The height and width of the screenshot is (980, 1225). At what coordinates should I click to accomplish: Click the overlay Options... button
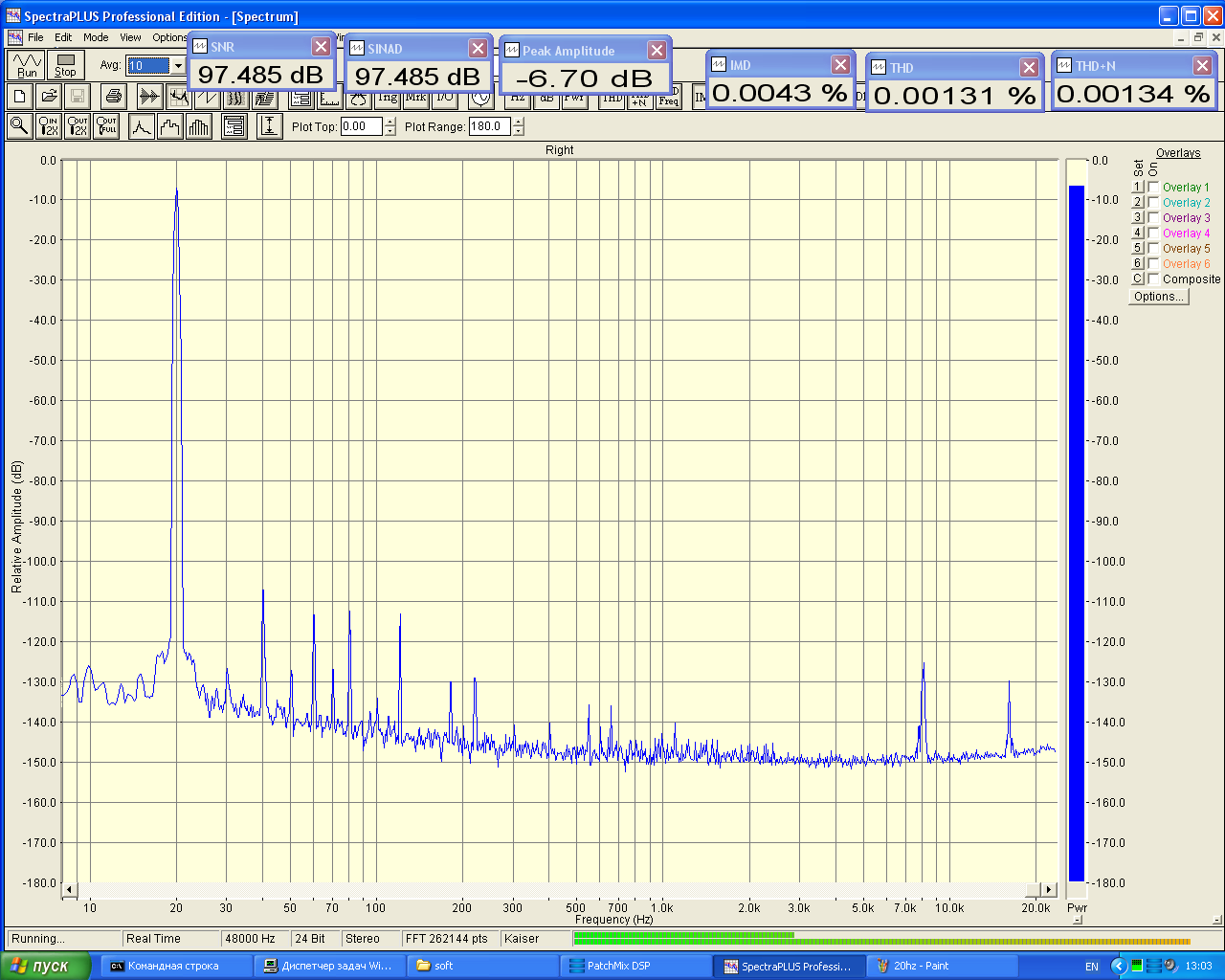(x=1158, y=297)
